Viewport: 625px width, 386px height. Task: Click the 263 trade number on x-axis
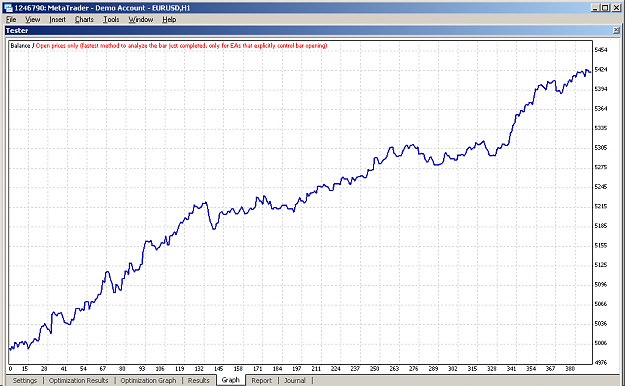(x=394, y=369)
